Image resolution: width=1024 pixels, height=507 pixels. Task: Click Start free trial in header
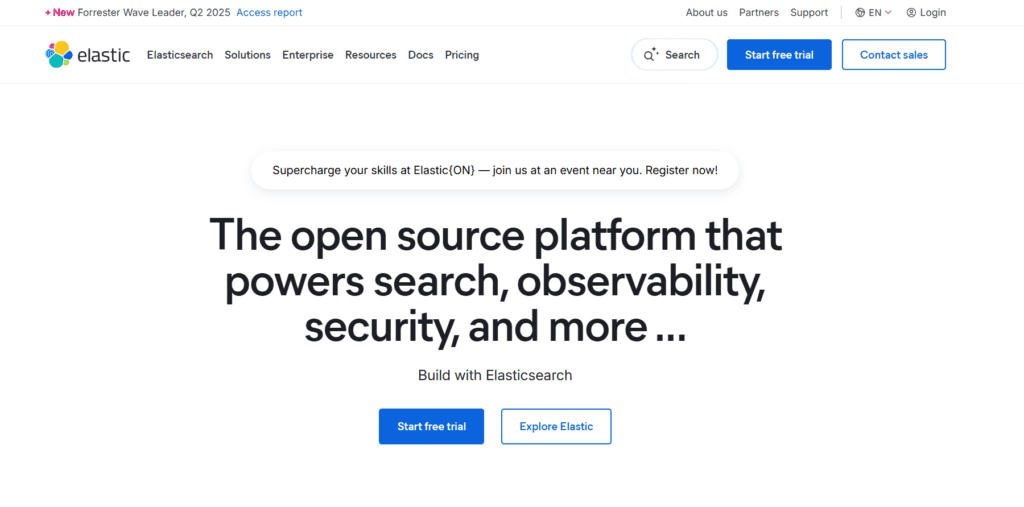(779, 55)
